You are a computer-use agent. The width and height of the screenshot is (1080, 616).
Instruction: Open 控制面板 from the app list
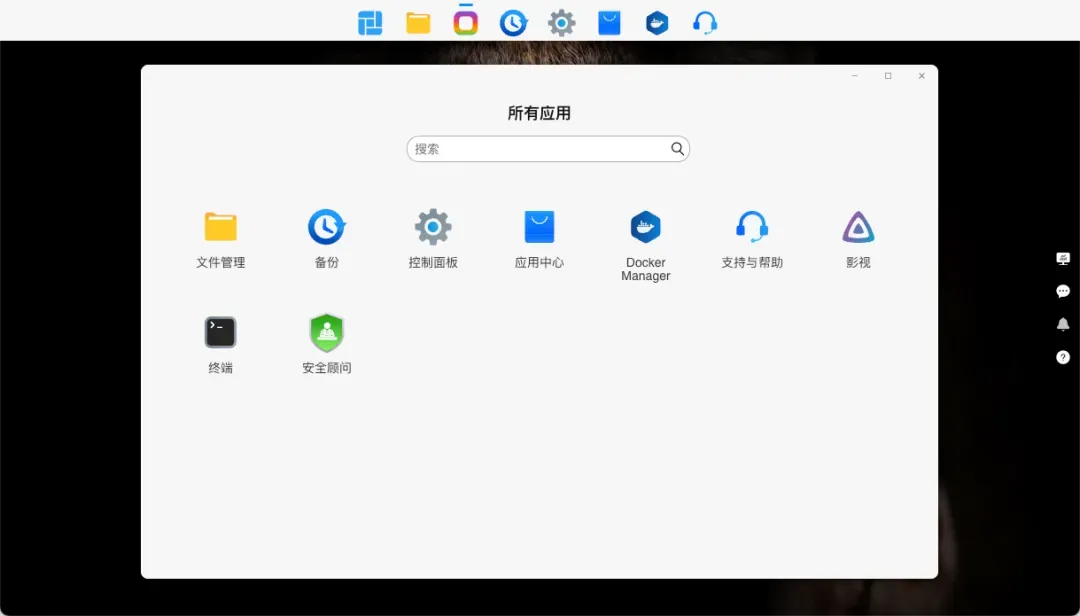[433, 228]
